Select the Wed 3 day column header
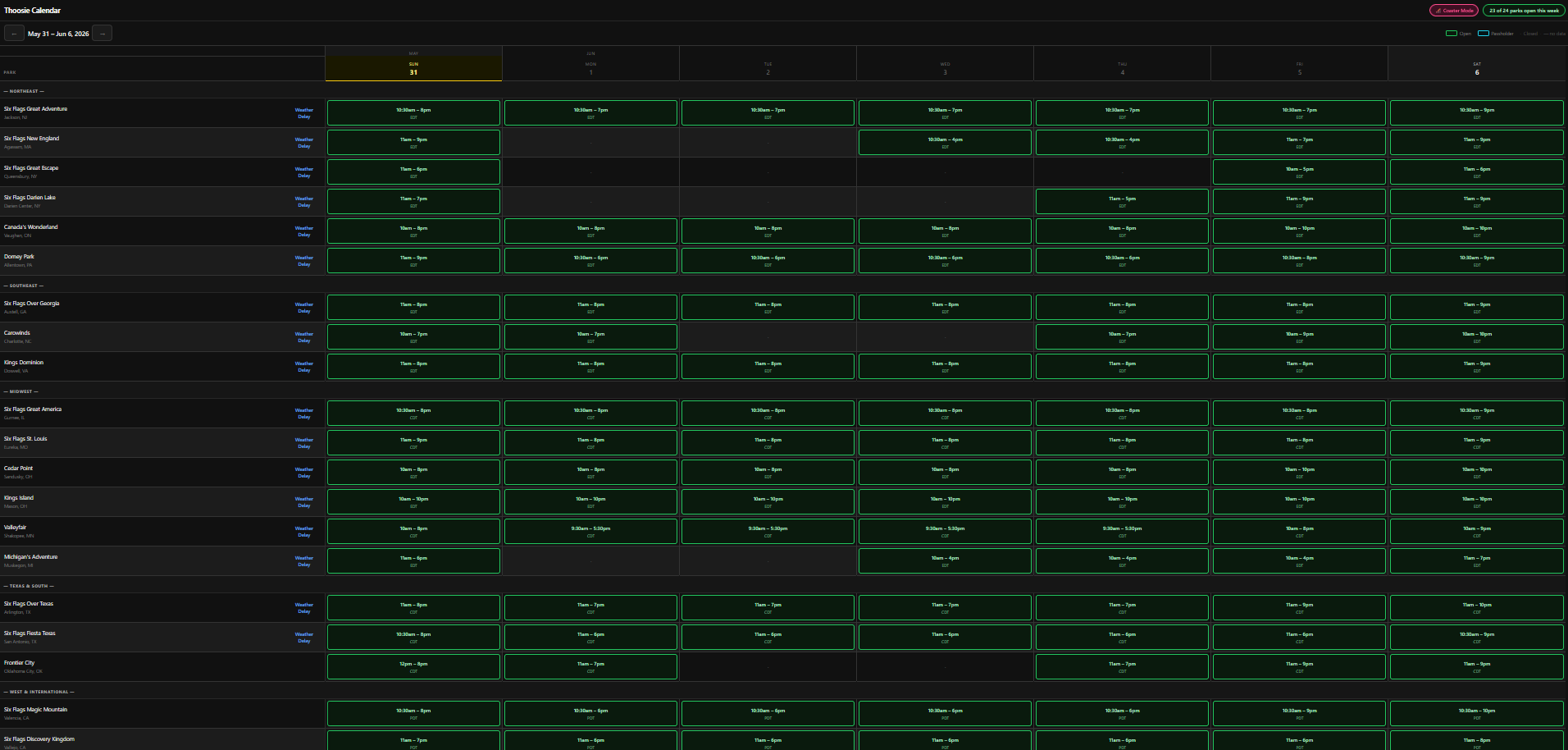The width and height of the screenshot is (1568, 750). point(945,68)
